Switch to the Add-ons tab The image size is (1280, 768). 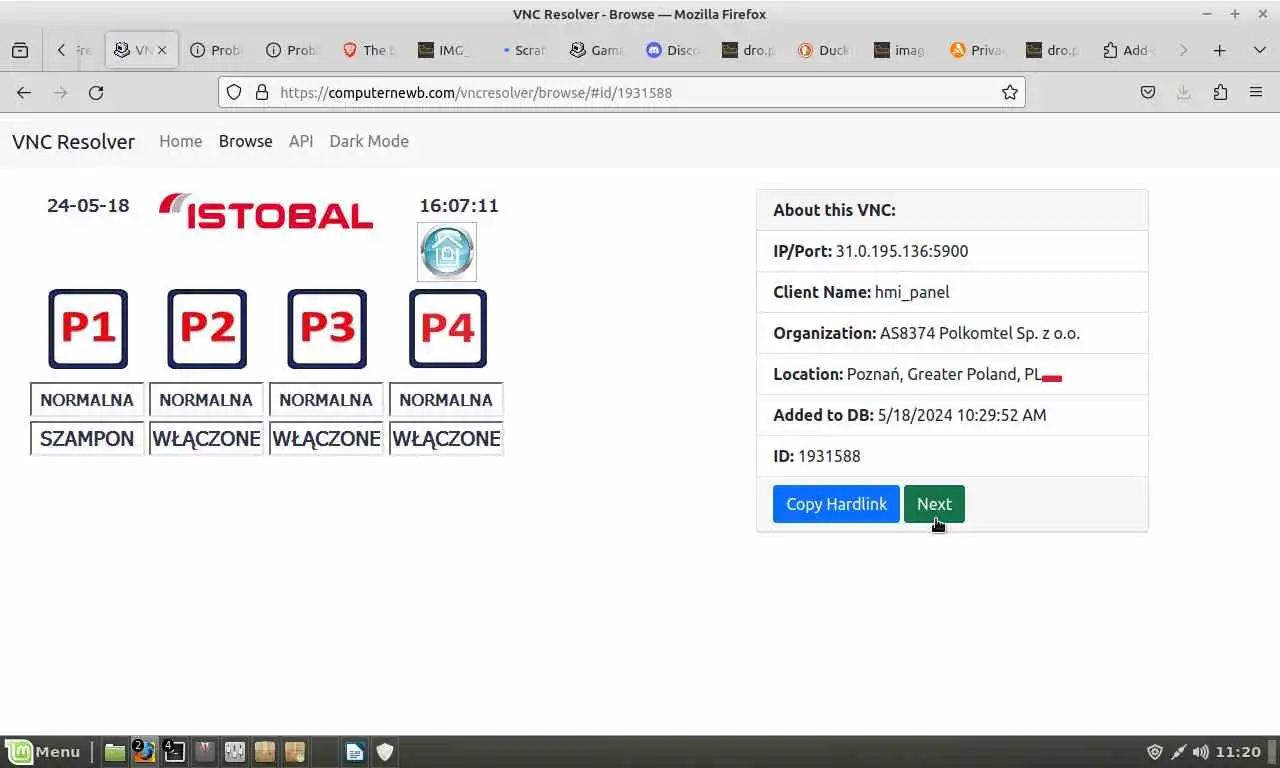1128,50
